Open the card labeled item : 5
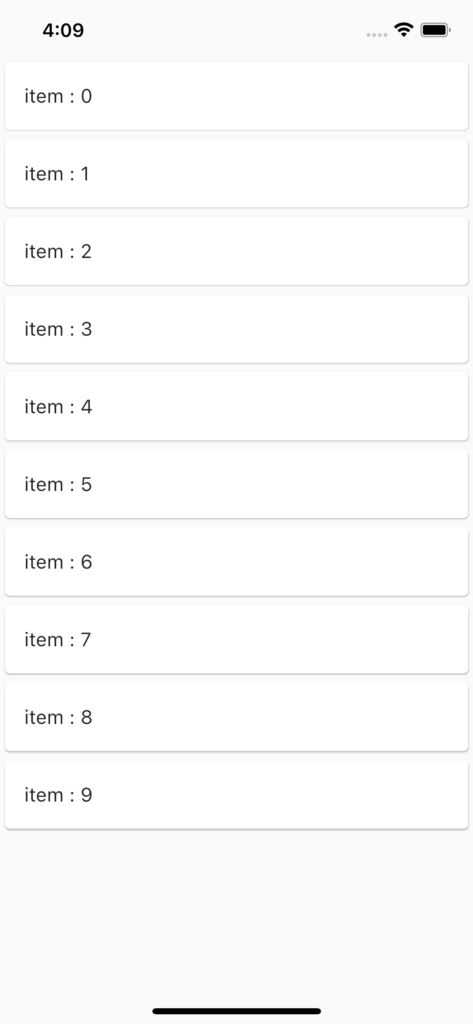This screenshot has height=1024, width=473. 236,485
